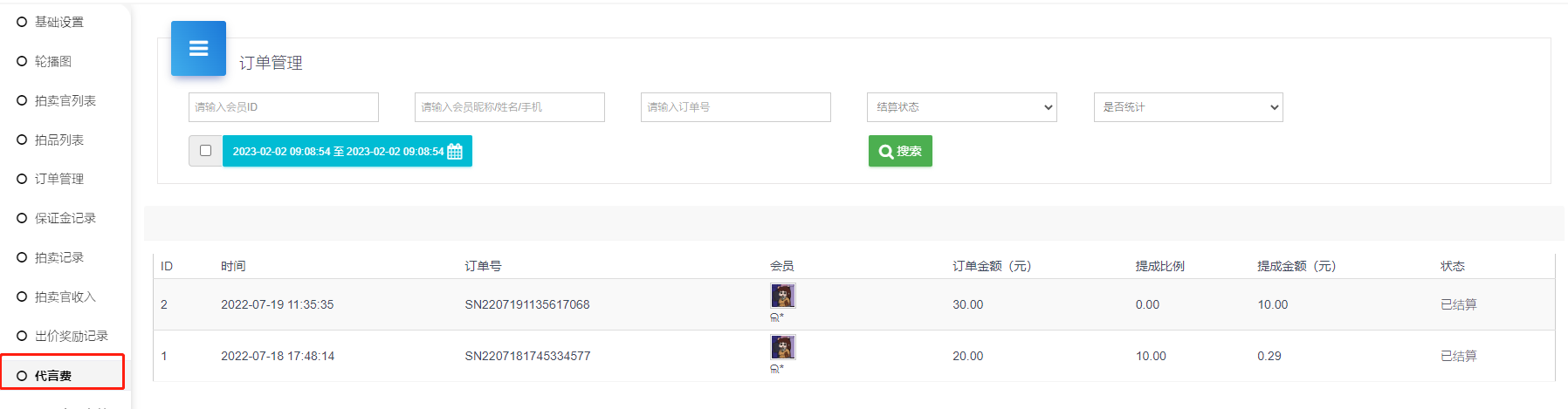Click the member nickname/name/phone input

[509, 107]
